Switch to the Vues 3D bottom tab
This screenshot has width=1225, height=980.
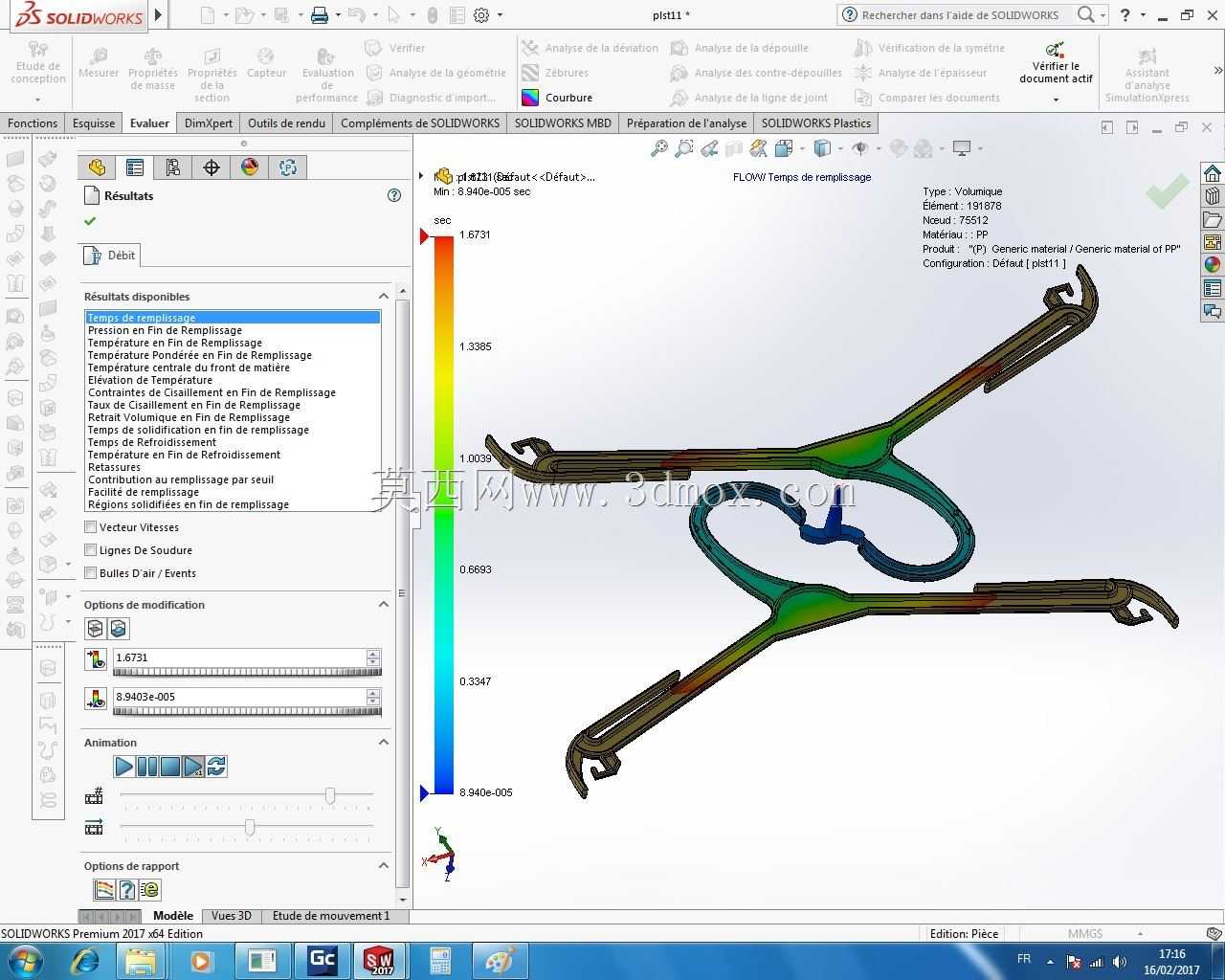pos(232,916)
